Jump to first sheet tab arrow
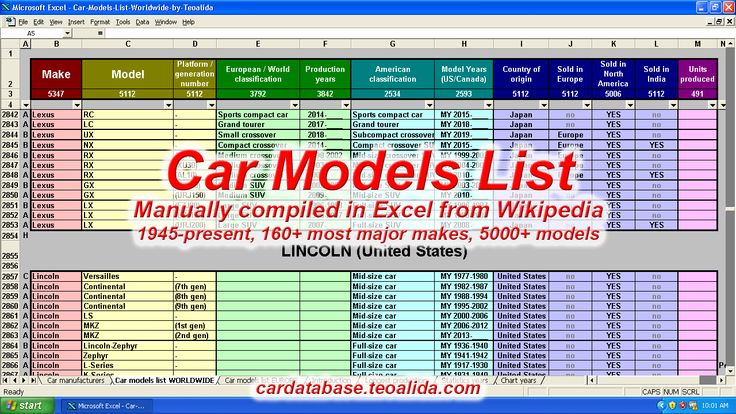 click(5, 380)
